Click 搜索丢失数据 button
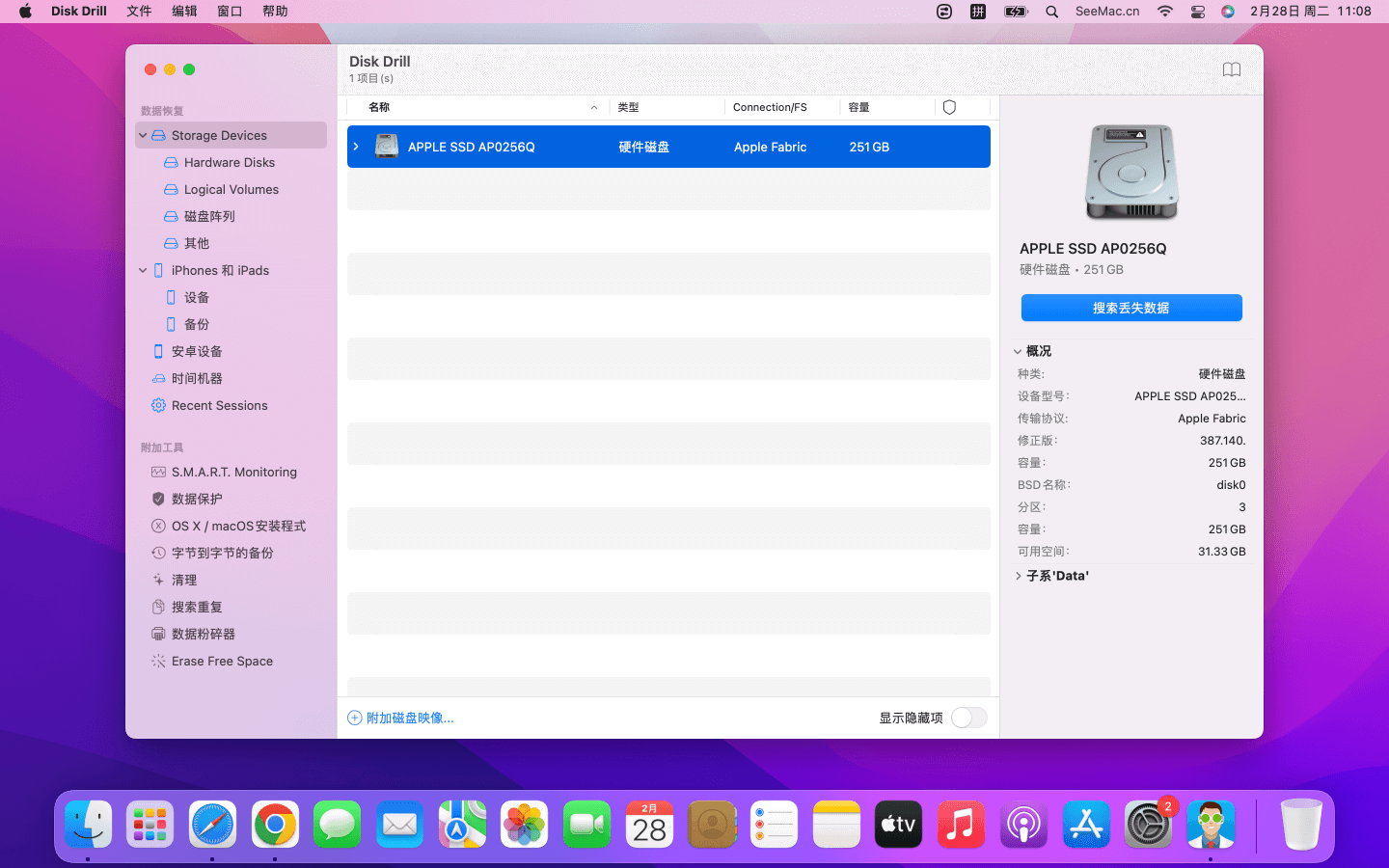 pos(1131,308)
